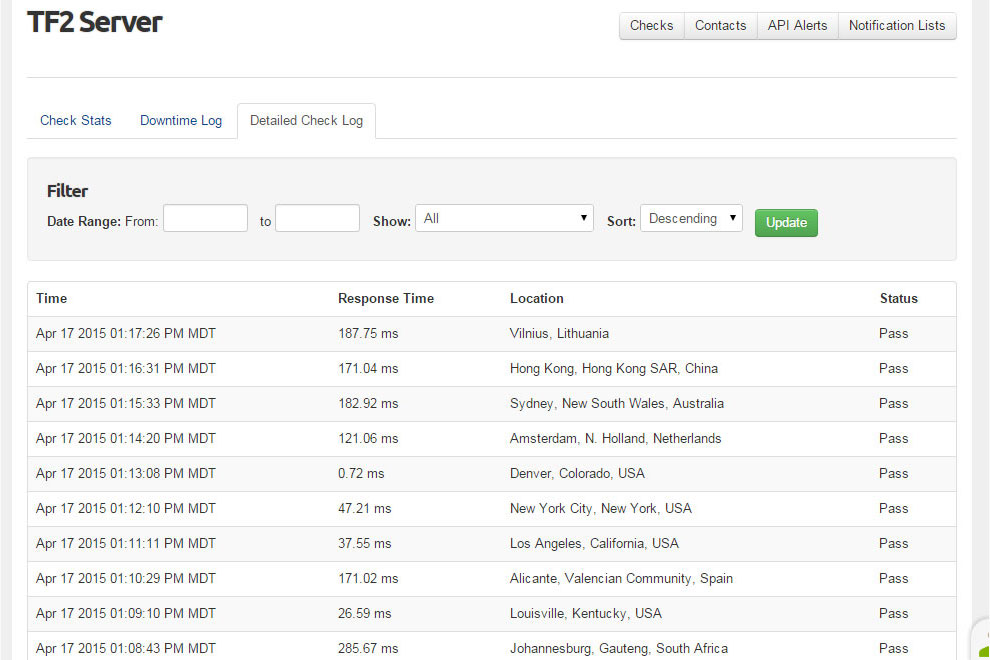Select the timestamp Apr 17 2015 01:14:20 PM MDT

[126, 438]
